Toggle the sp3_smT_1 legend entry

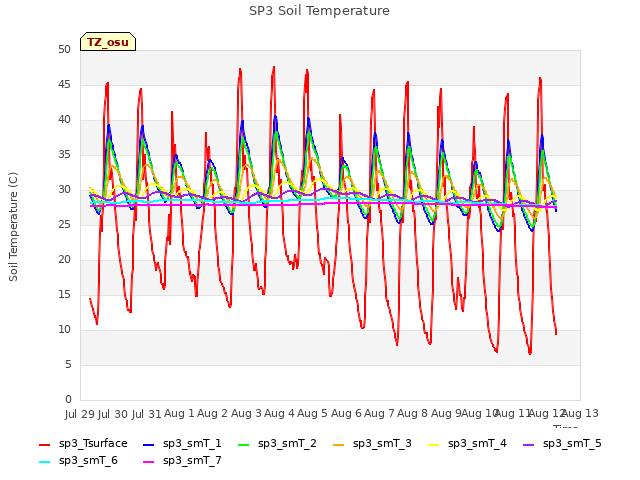tap(182, 443)
